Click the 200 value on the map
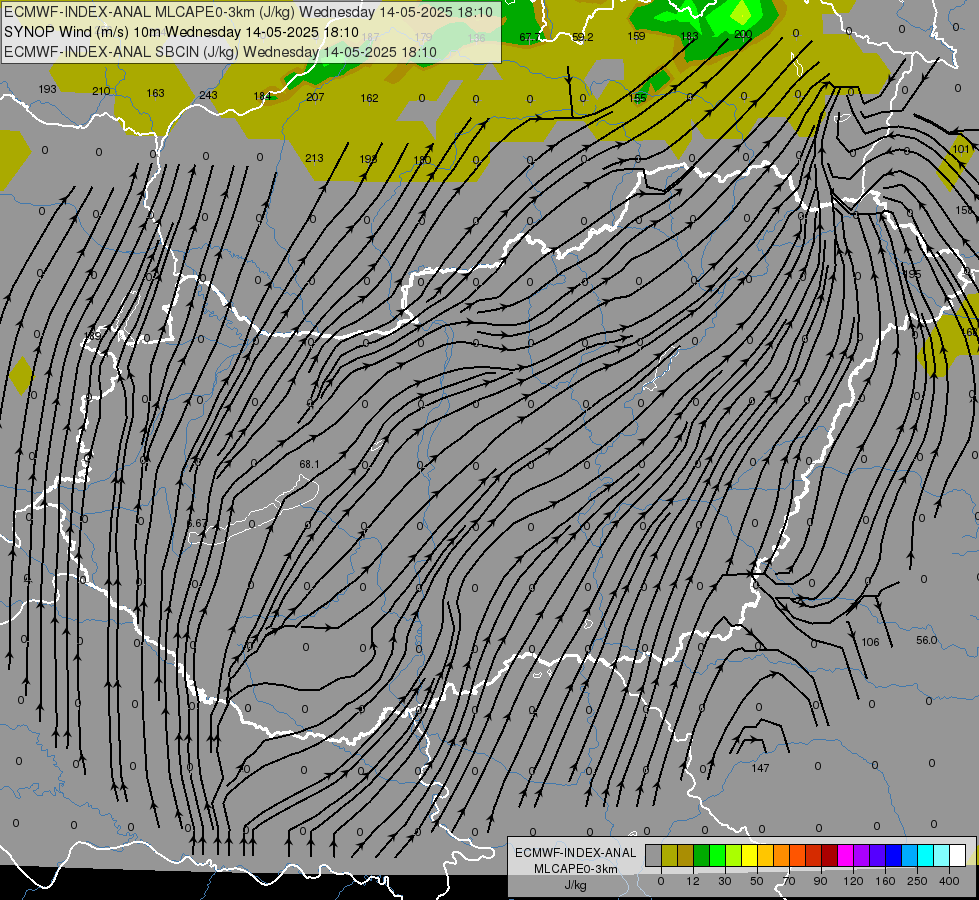979x900 pixels. 743,34
